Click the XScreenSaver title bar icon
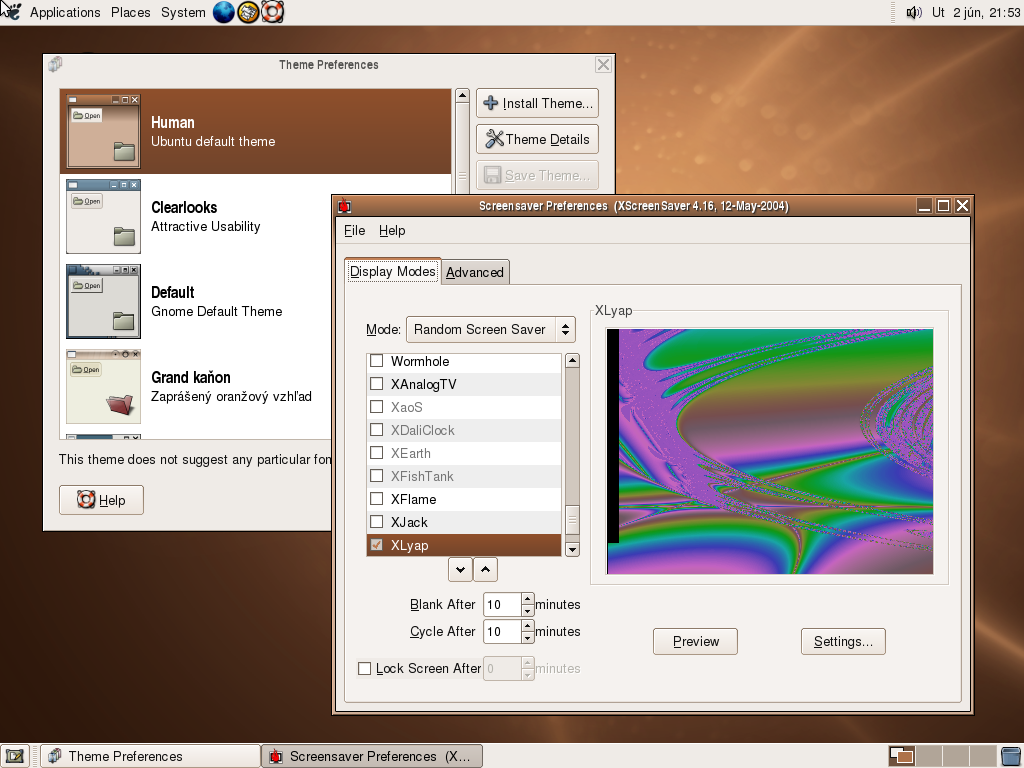The width and height of the screenshot is (1024, 768). click(345, 206)
